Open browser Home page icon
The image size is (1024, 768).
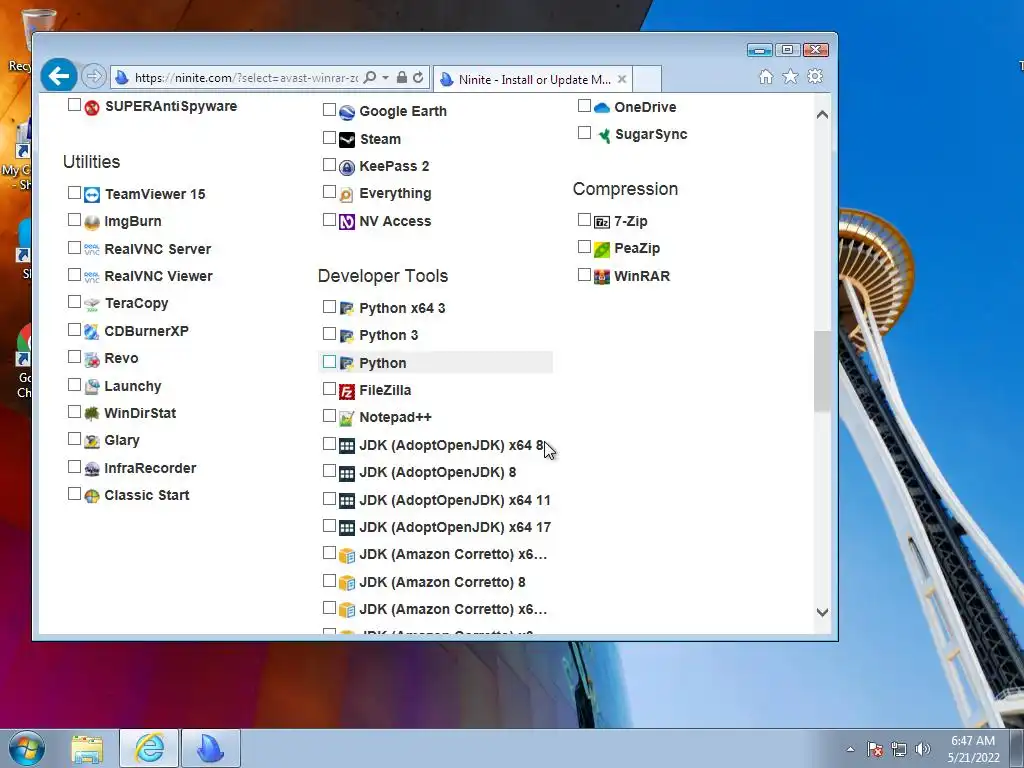766,77
